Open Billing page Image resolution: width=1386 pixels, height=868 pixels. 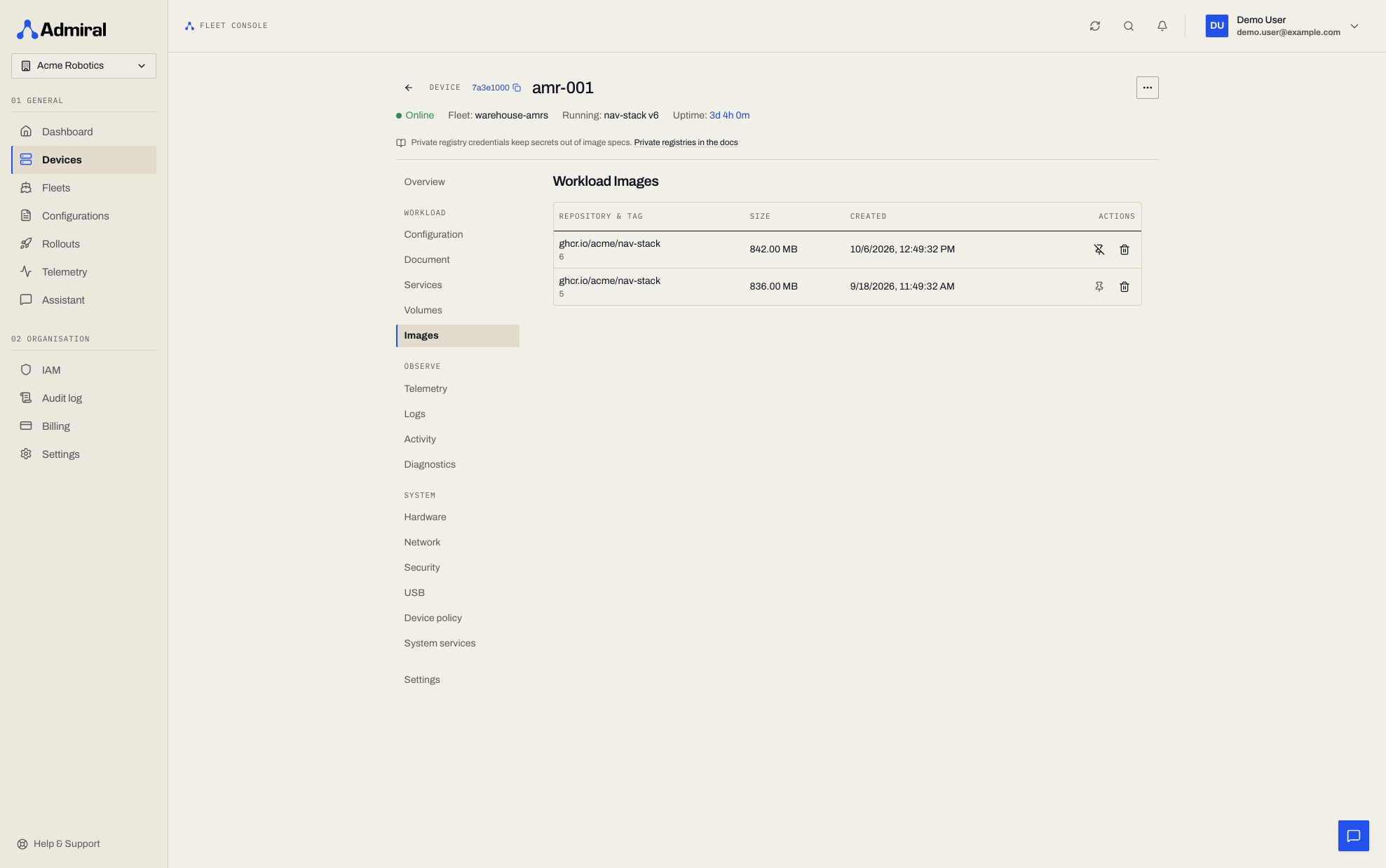point(83,426)
